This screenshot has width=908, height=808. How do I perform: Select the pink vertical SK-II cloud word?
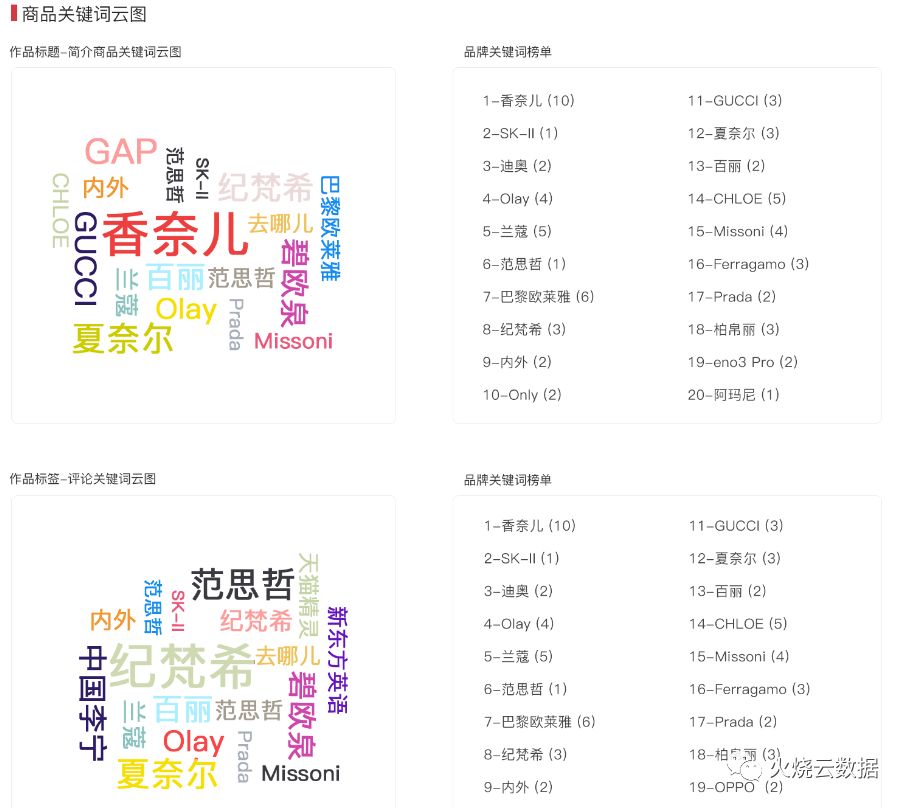pos(178,611)
